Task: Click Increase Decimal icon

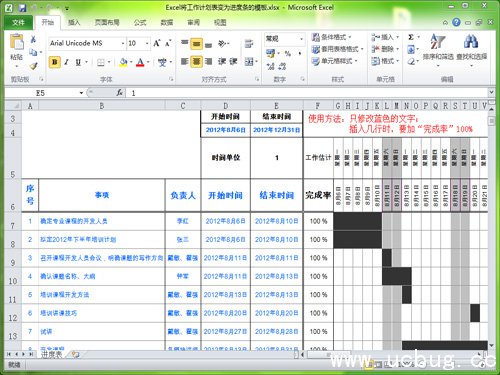Action: tap(270, 66)
